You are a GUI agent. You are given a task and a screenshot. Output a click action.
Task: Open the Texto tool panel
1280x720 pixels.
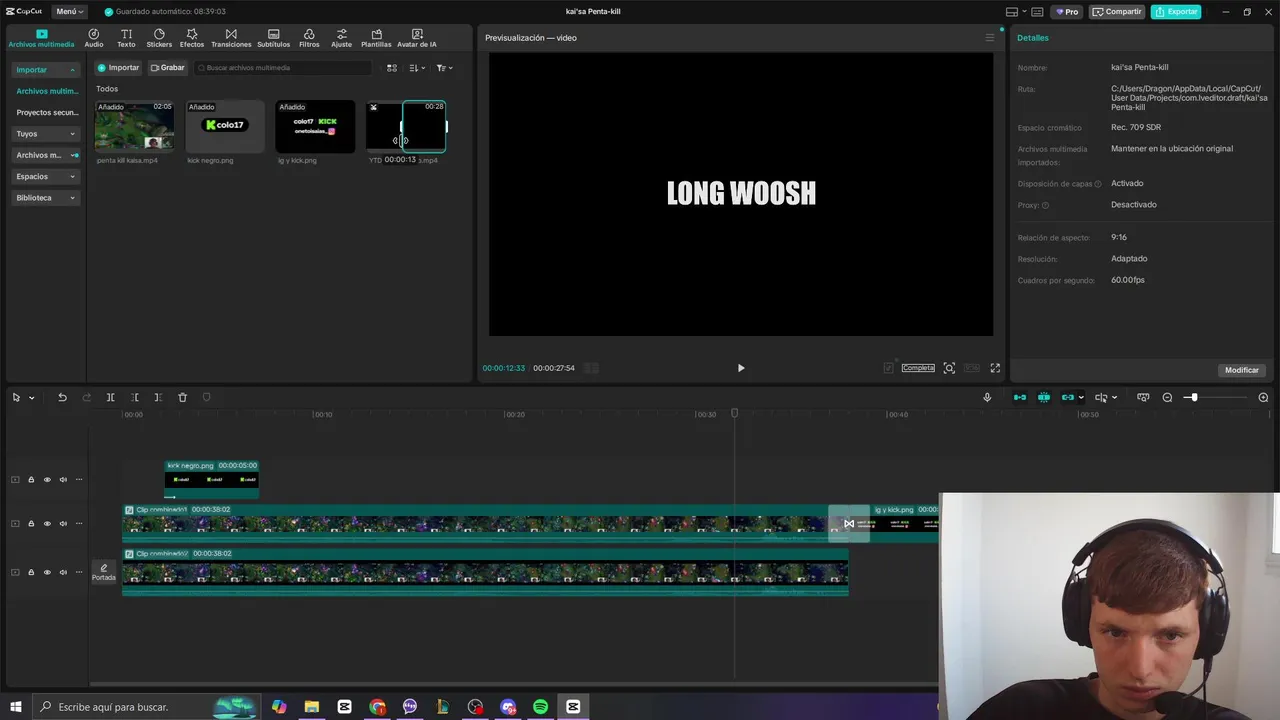pyautogui.click(x=126, y=38)
